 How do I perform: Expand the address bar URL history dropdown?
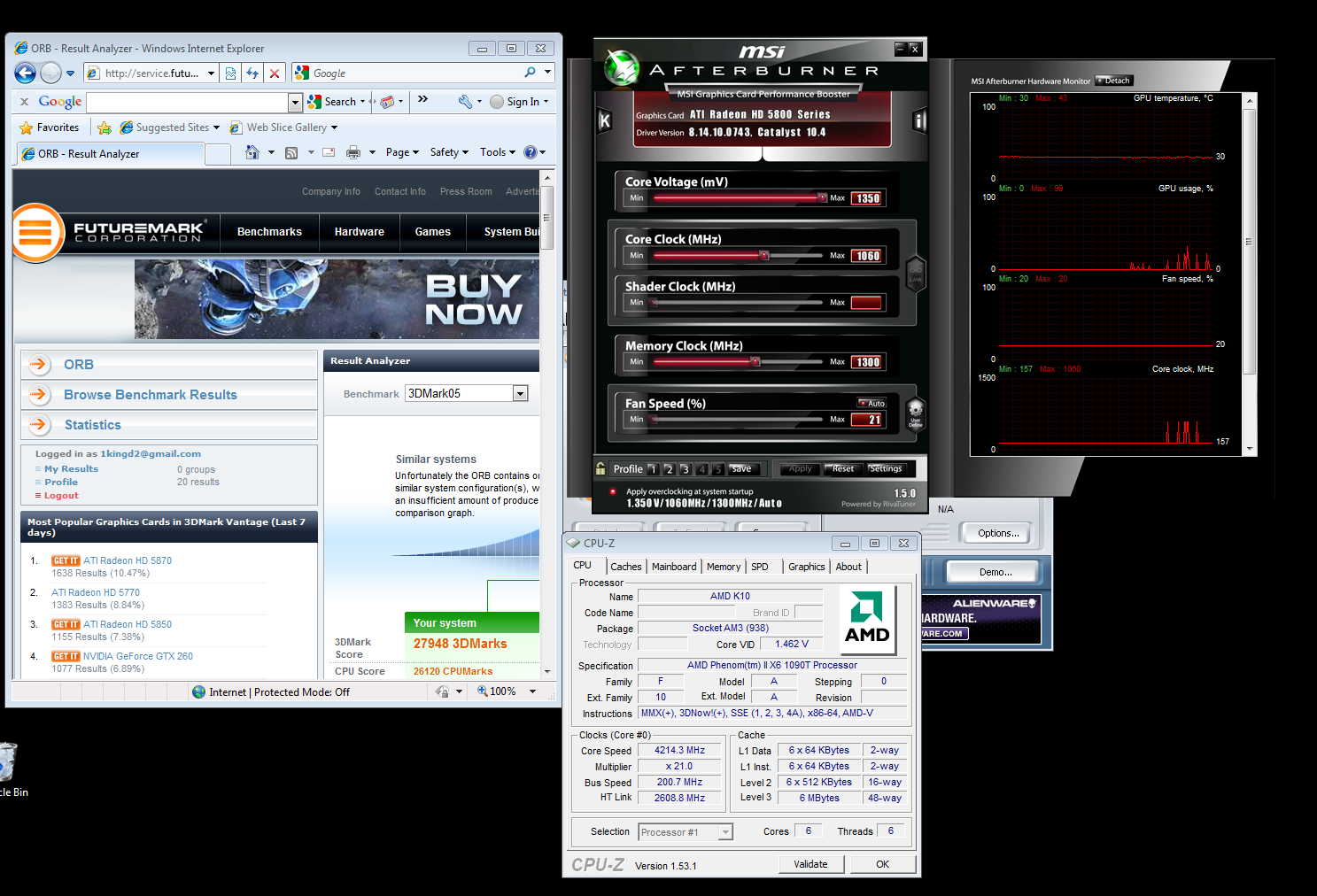tap(211, 73)
